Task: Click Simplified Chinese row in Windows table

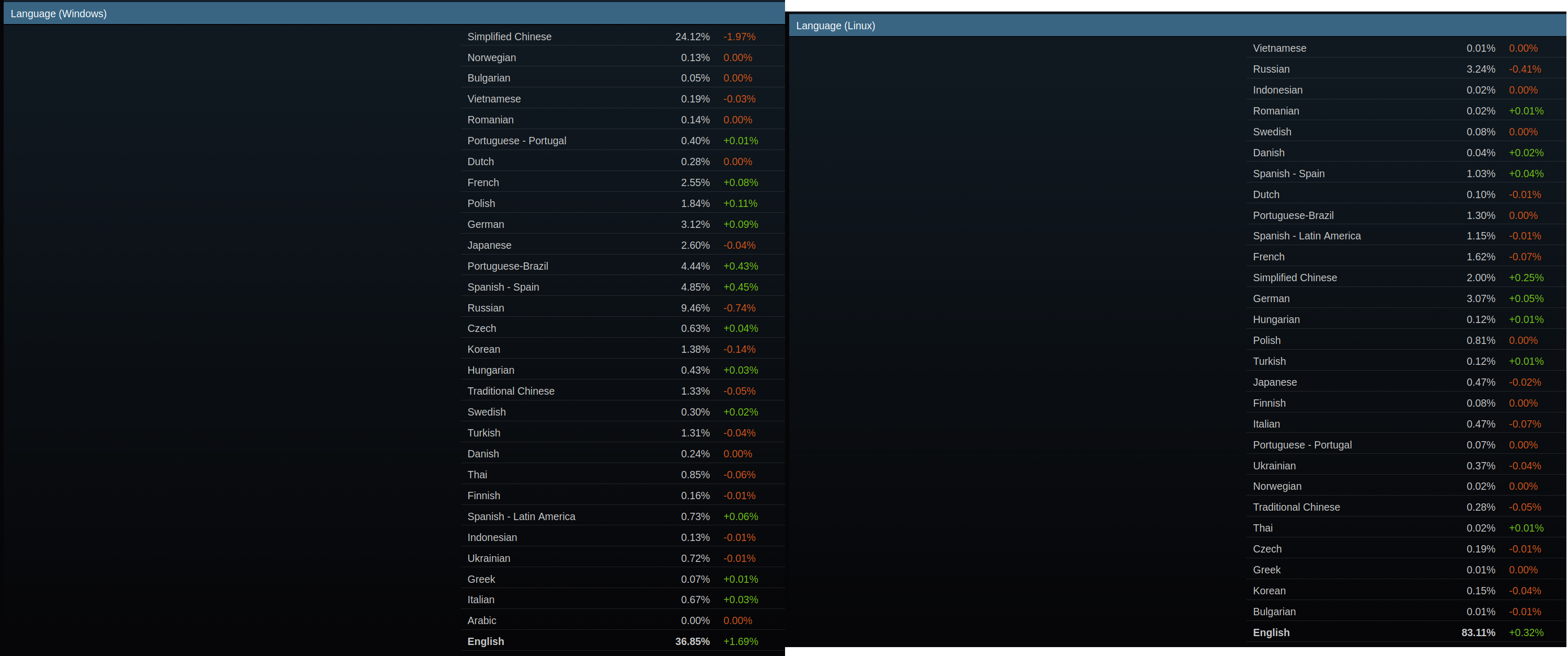Action: point(509,37)
